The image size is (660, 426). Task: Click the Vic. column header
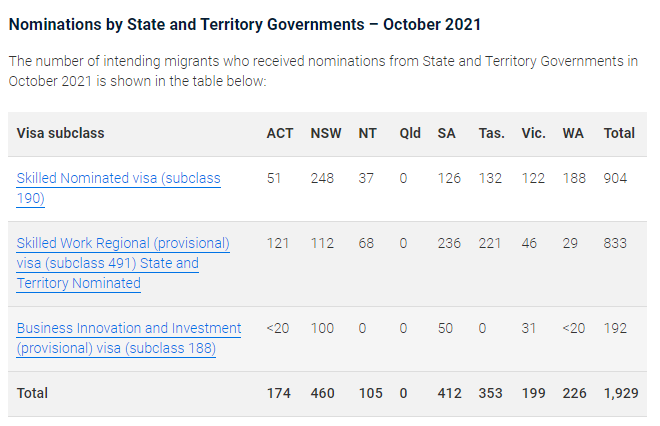tap(534, 133)
